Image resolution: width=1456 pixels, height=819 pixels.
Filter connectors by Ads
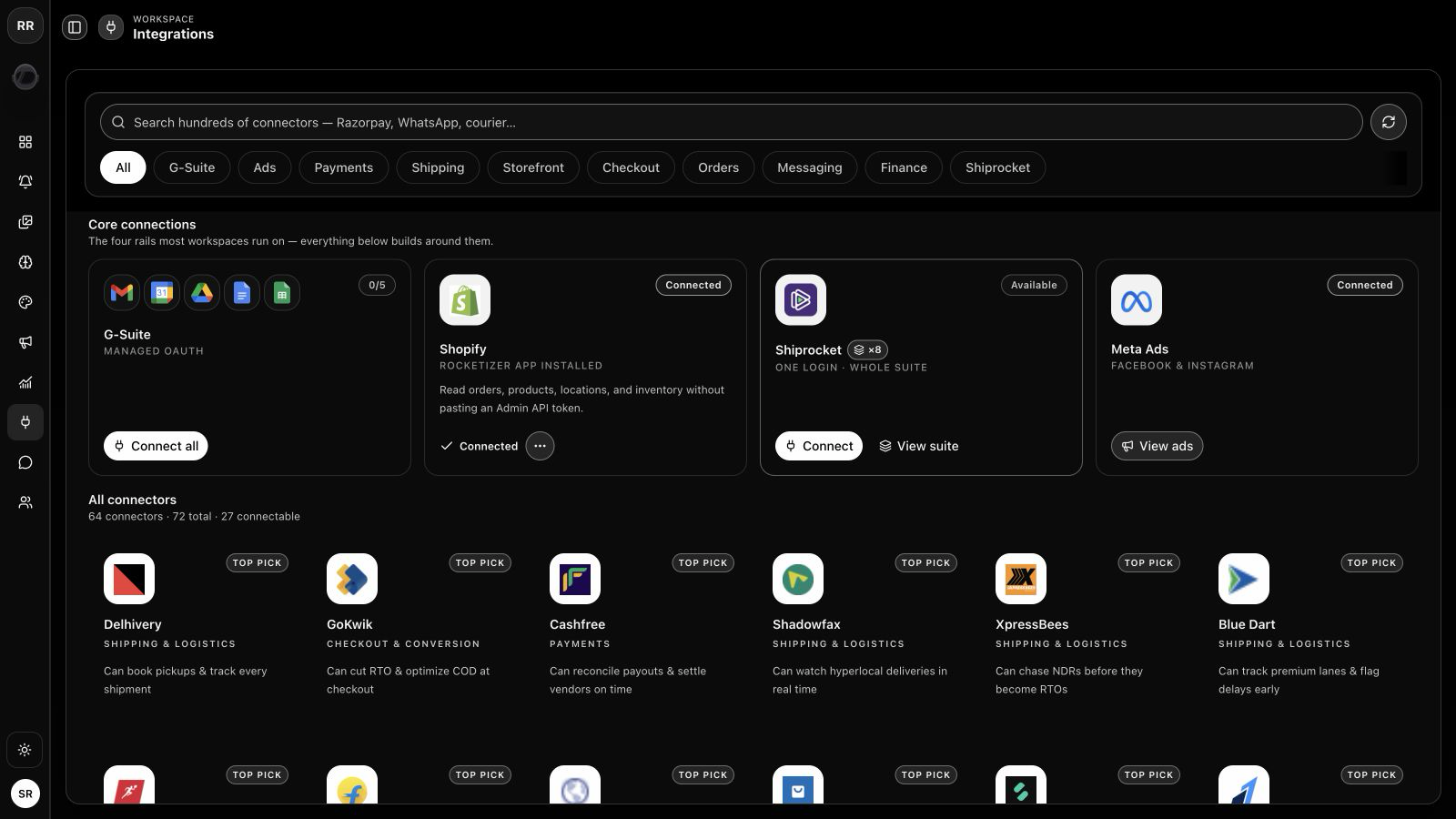(265, 167)
